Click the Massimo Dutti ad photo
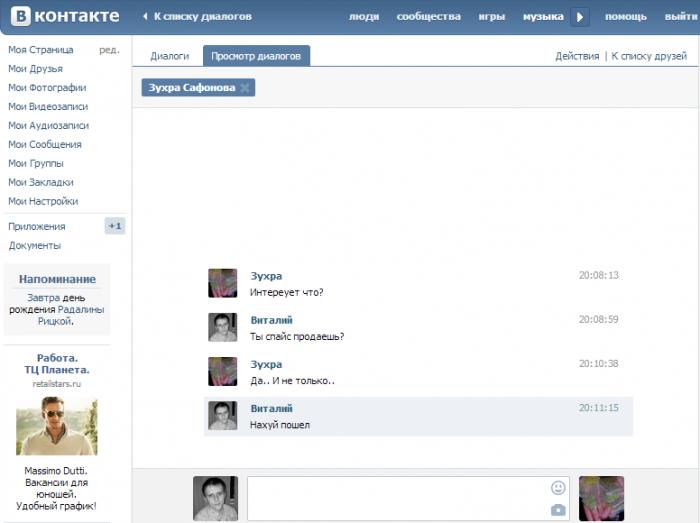This screenshot has height=523, width=700. click(x=57, y=426)
